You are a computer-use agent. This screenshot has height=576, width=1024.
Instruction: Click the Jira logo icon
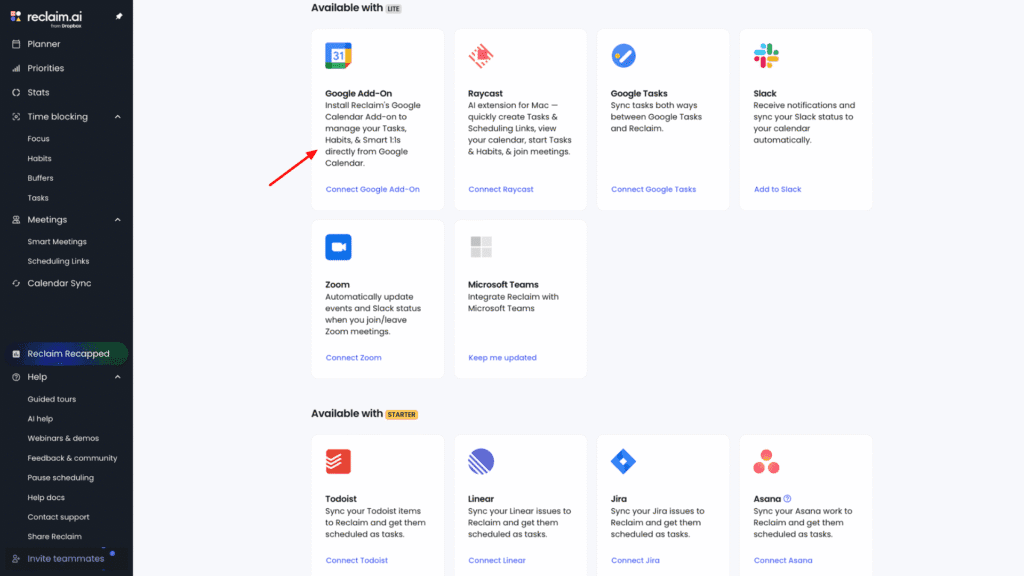pos(624,461)
